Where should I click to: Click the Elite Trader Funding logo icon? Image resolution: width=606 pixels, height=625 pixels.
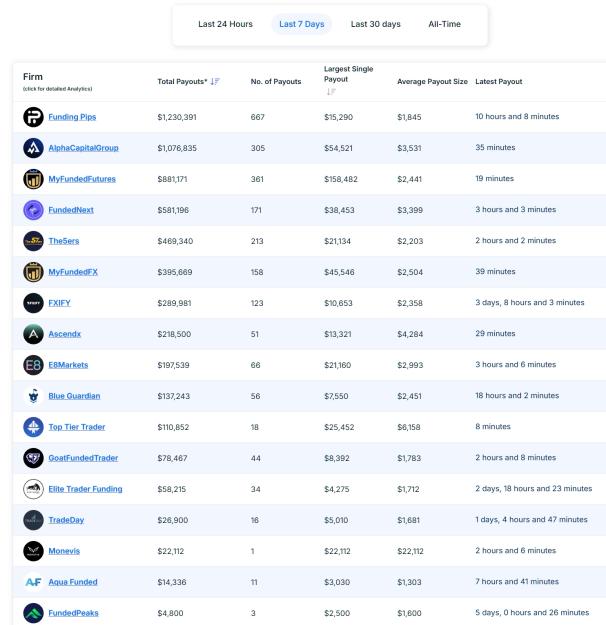point(33,489)
